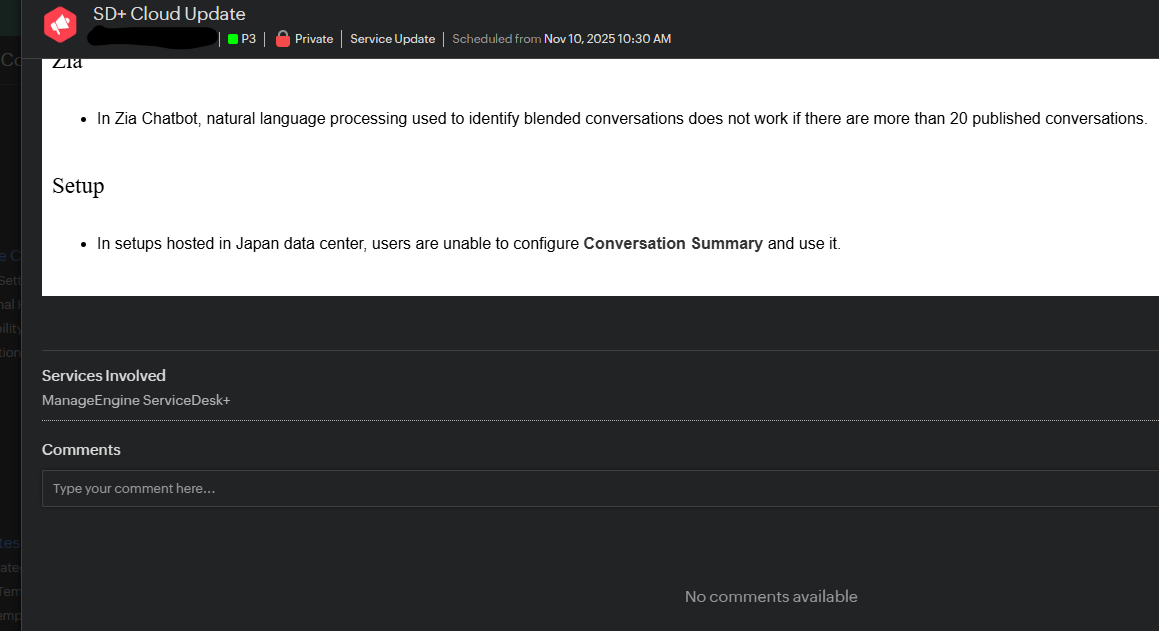Click the green P3 priority indicator

[233, 39]
